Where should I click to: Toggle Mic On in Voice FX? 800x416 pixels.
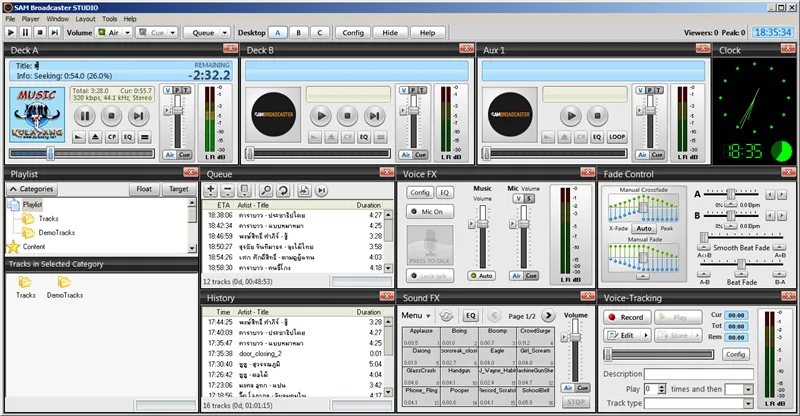coord(430,211)
